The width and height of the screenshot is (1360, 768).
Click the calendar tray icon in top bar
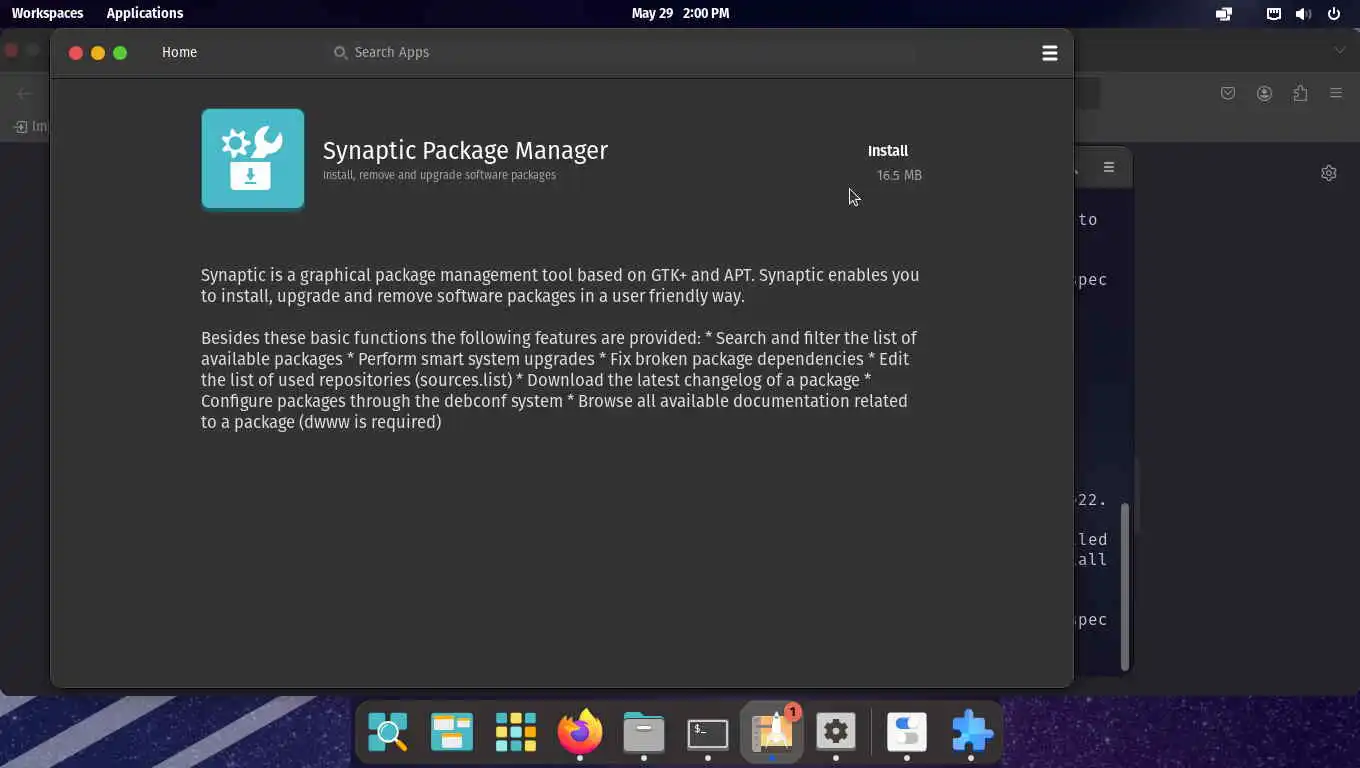click(1274, 14)
